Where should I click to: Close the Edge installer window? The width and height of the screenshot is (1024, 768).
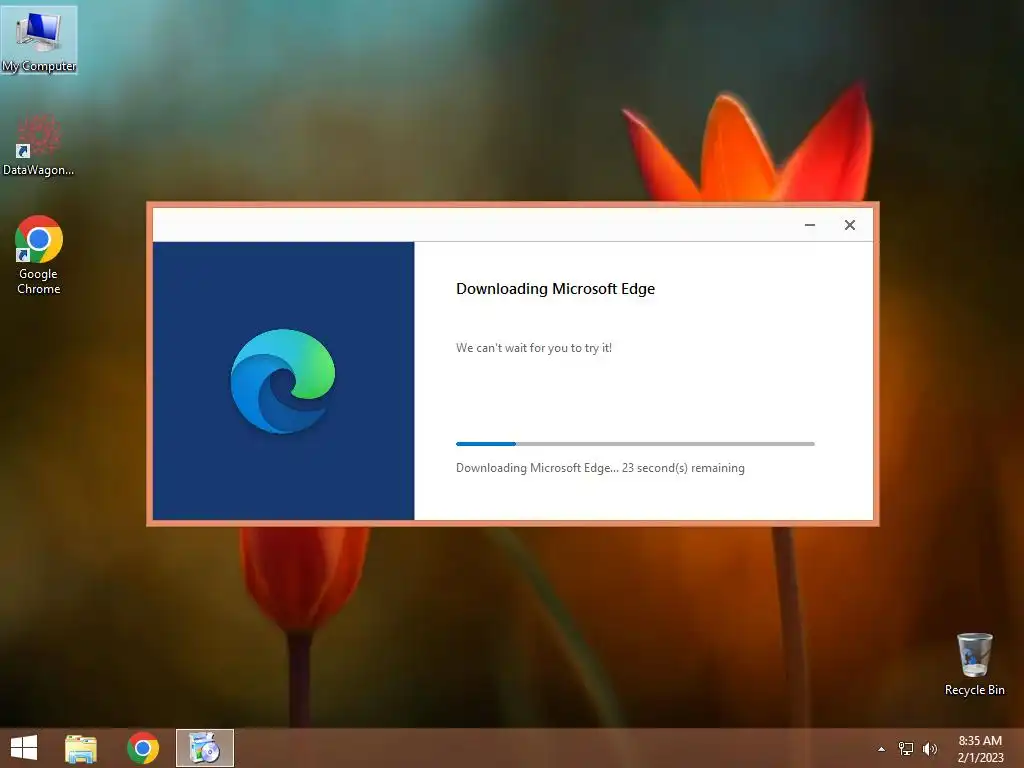point(850,225)
